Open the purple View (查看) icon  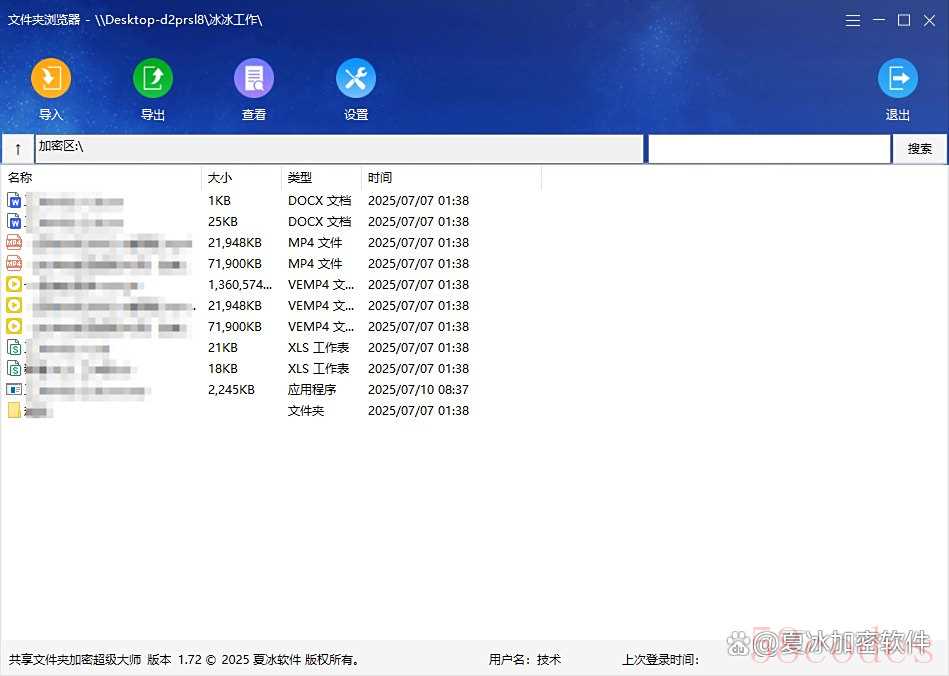pyautogui.click(x=254, y=78)
